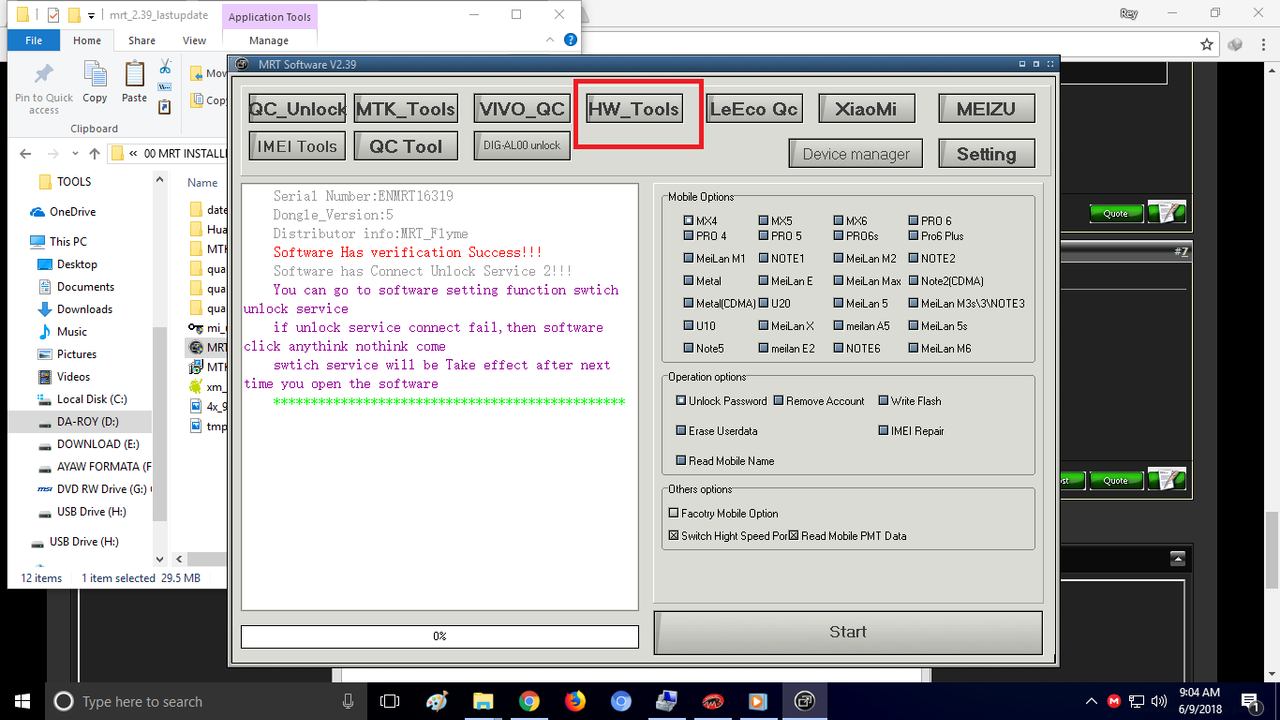The width and height of the screenshot is (1280, 720).
Task: Choose Read Mobile Name operation
Action: (x=725, y=461)
